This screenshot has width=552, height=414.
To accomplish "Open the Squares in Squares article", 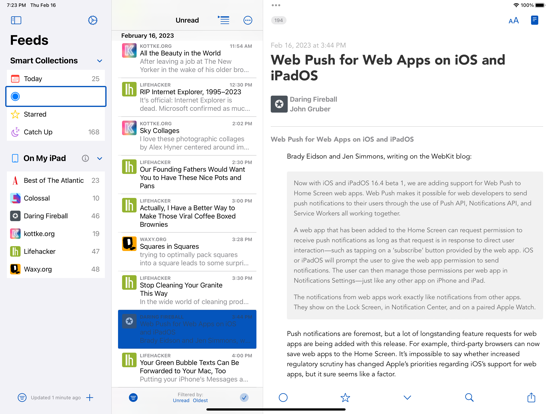I will (187, 252).
